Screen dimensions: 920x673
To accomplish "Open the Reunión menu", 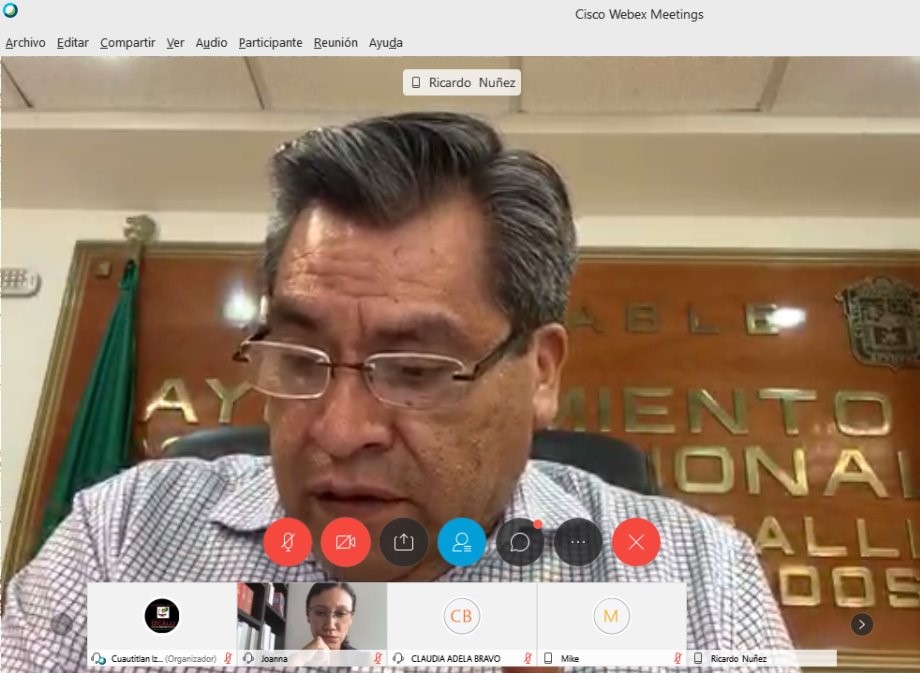I will pyautogui.click(x=335, y=43).
